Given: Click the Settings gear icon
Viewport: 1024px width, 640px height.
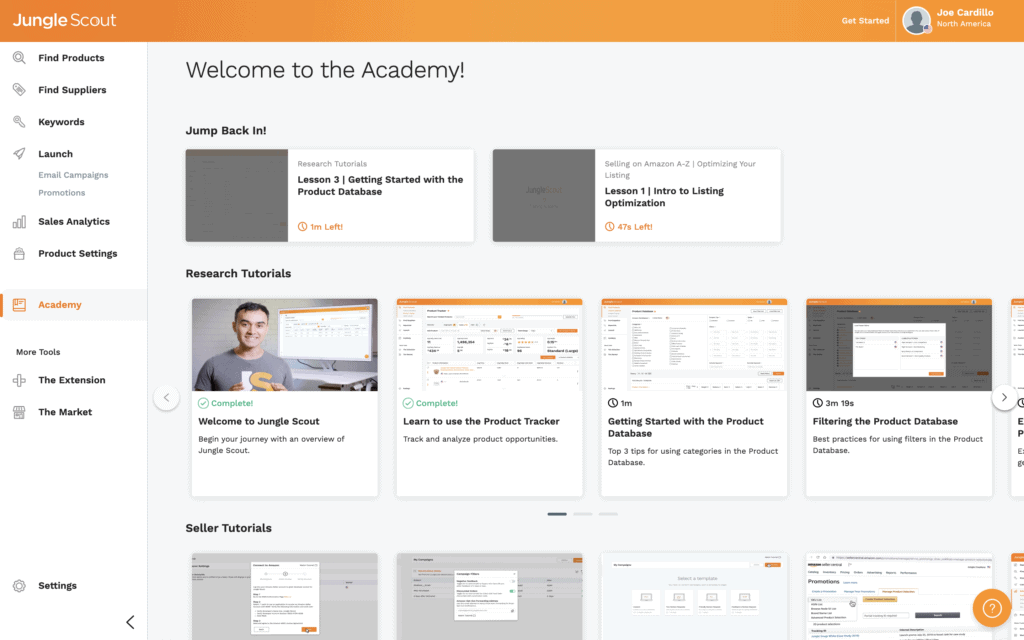Looking at the screenshot, I should (19, 586).
